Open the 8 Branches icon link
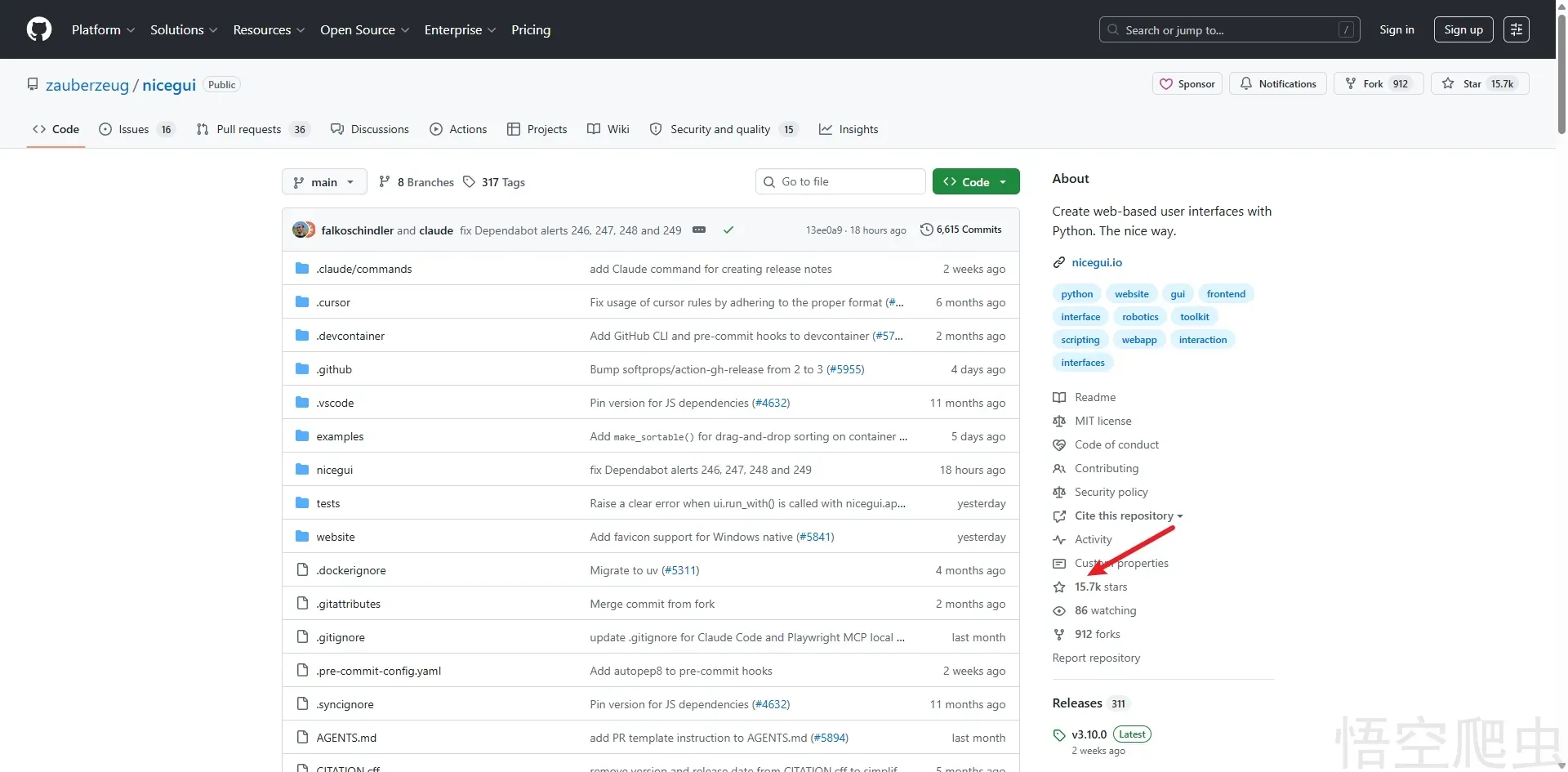Image resolution: width=1568 pixels, height=772 pixels. [385, 182]
